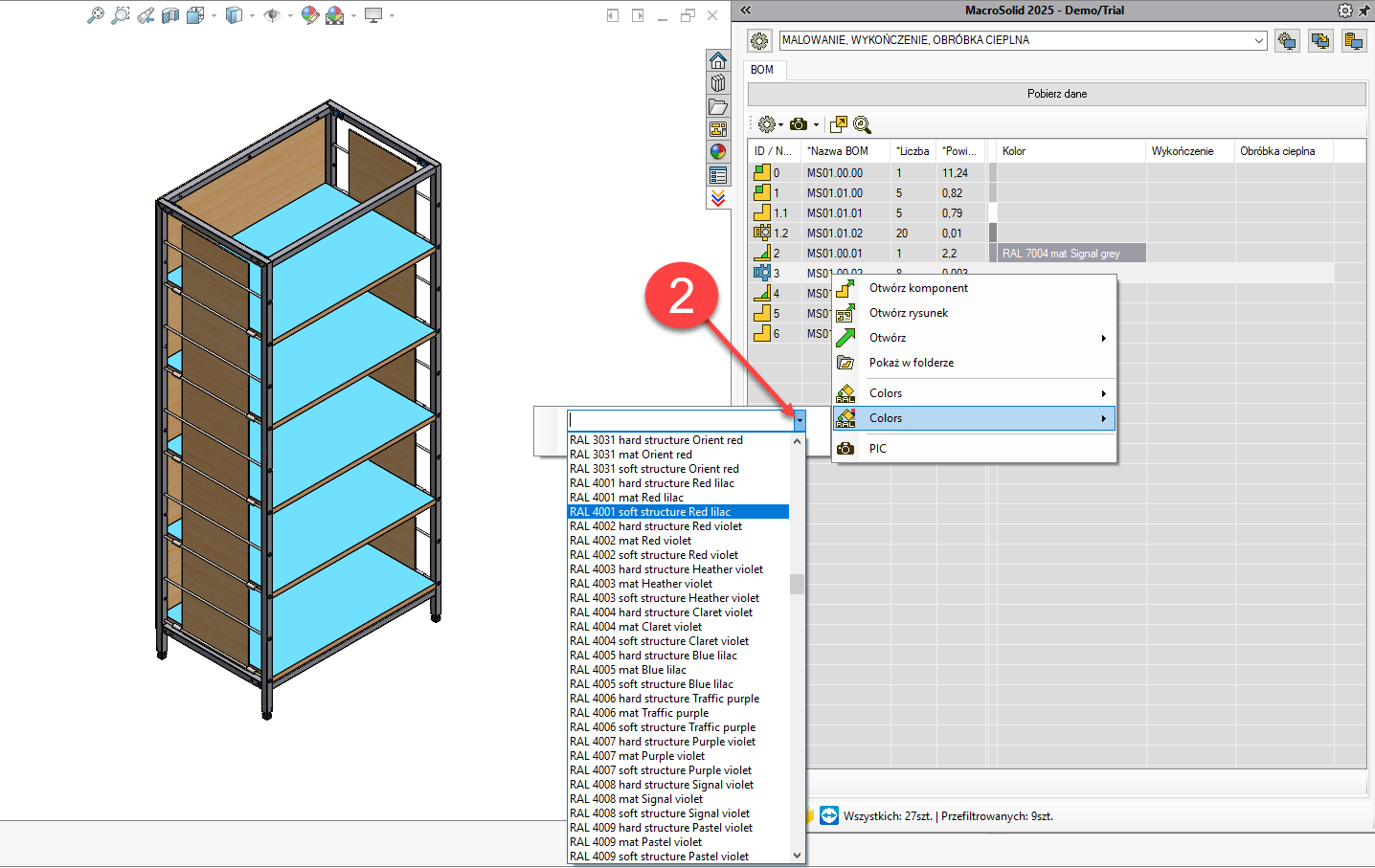The image size is (1375, 868).
Task: Expand the View Settings dropdown arrow
Action: tap(392, 15)
